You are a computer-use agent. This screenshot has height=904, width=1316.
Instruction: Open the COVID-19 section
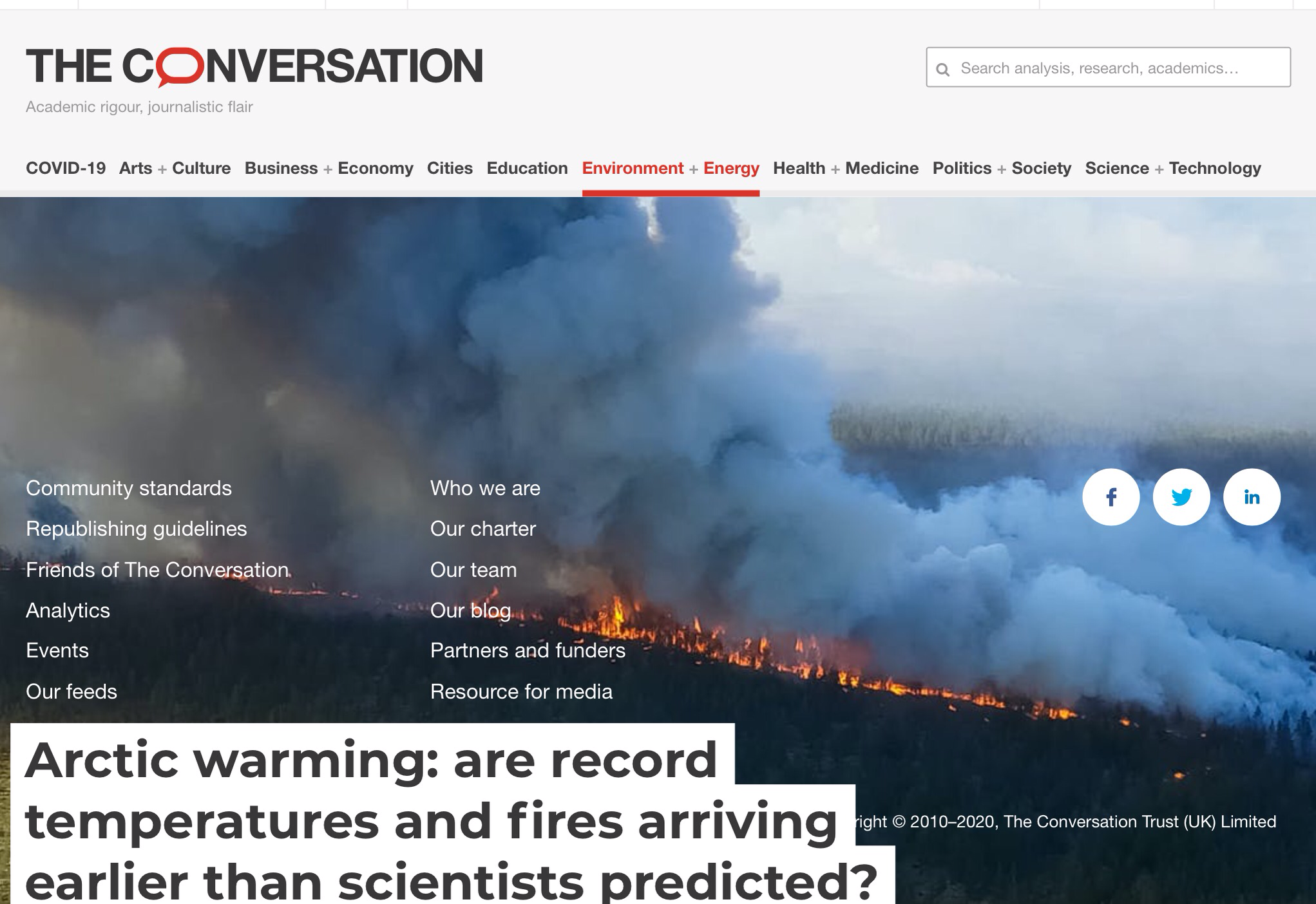pos(66,168)
